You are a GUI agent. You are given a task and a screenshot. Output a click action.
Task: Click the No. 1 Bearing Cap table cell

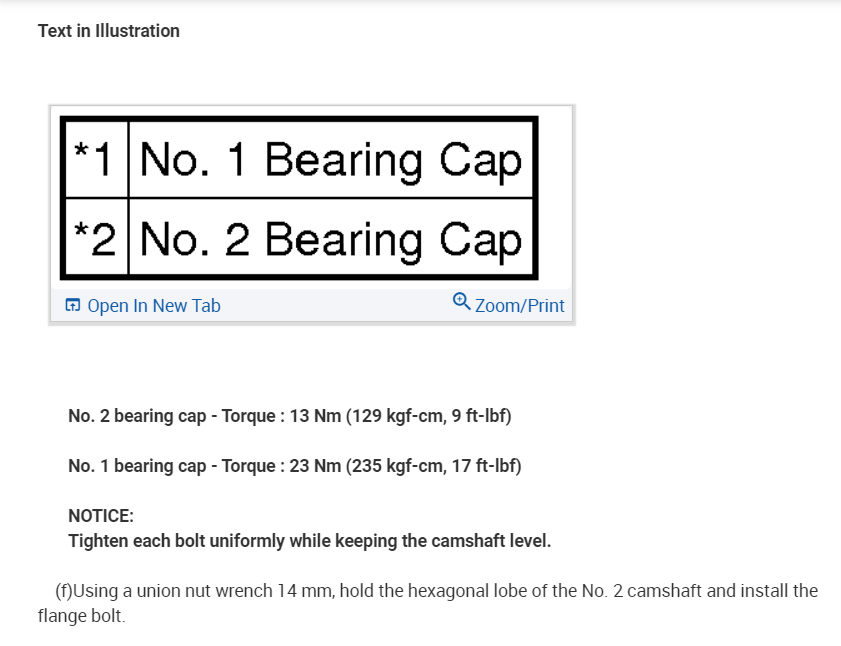point(331,160)
